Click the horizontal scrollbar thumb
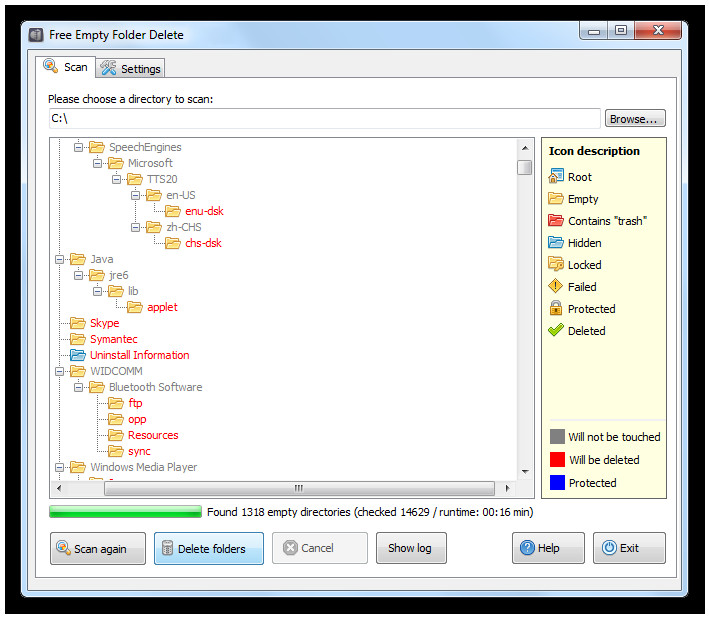 click(299, 488)
